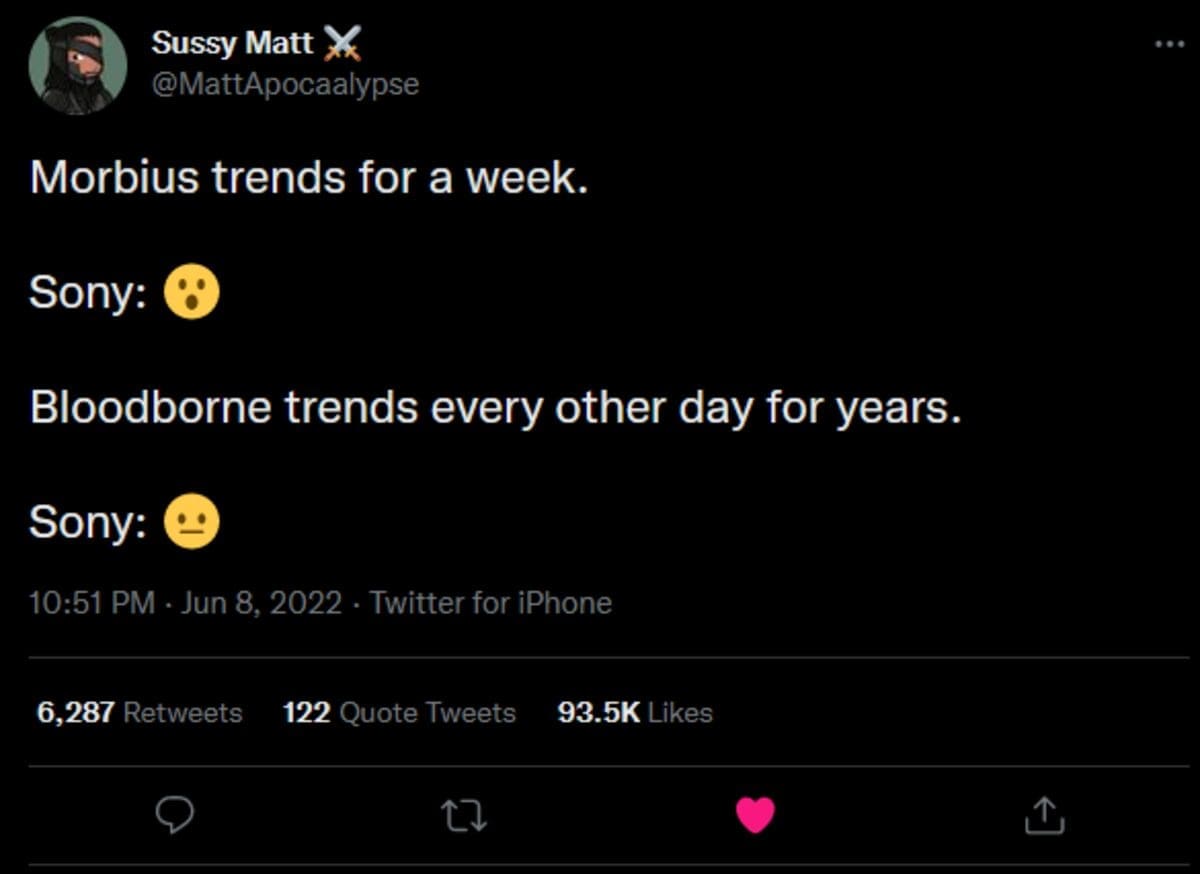Open the Sussy Matt display name
The width and height of the screenshot is (1200, 874).
point(232,43)
